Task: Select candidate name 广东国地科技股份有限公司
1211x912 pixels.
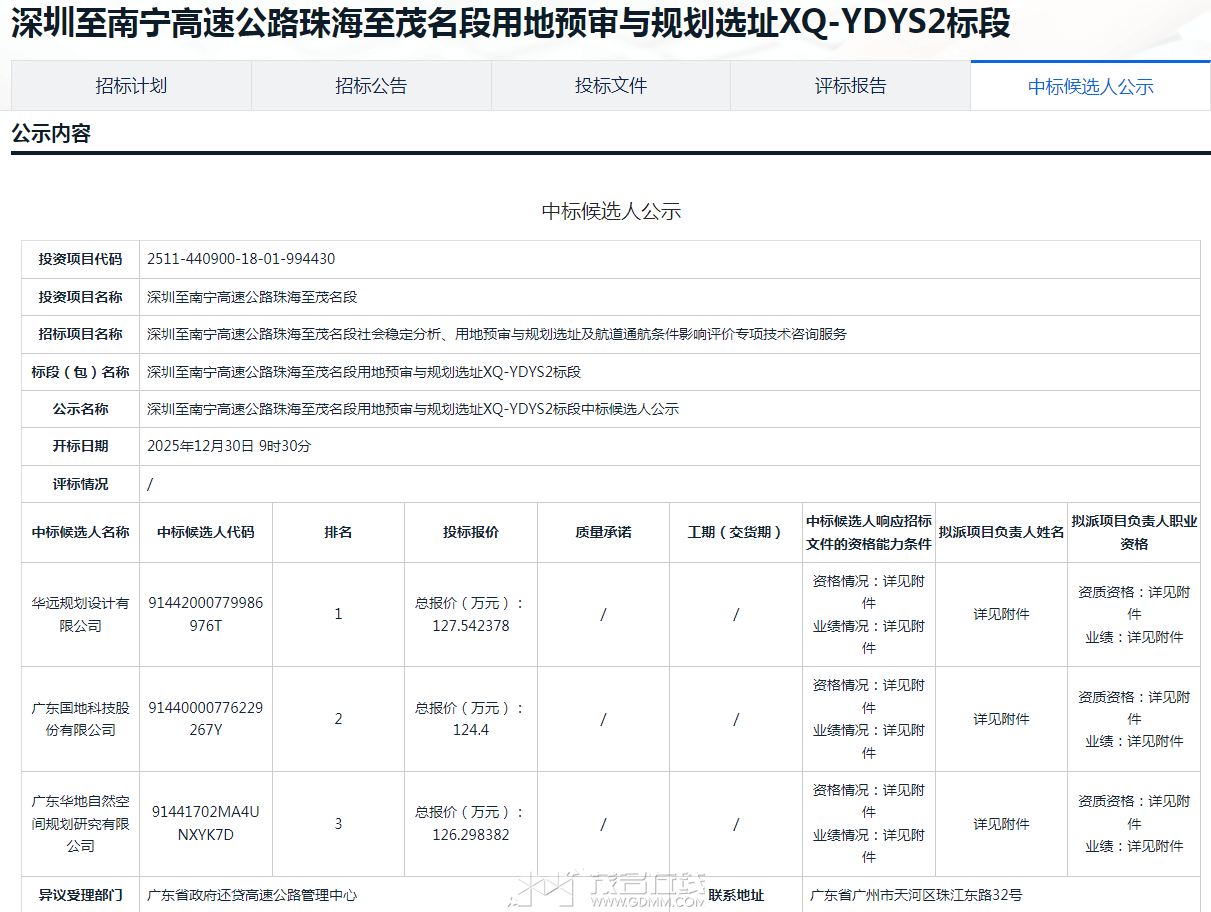Action: (80, 719)
